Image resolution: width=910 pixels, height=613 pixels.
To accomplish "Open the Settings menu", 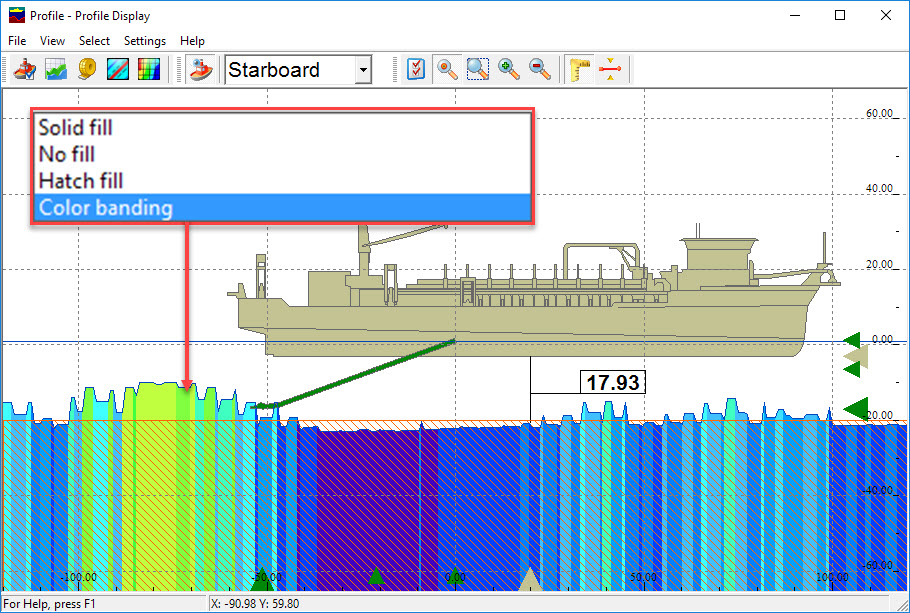I will (145, 41).
